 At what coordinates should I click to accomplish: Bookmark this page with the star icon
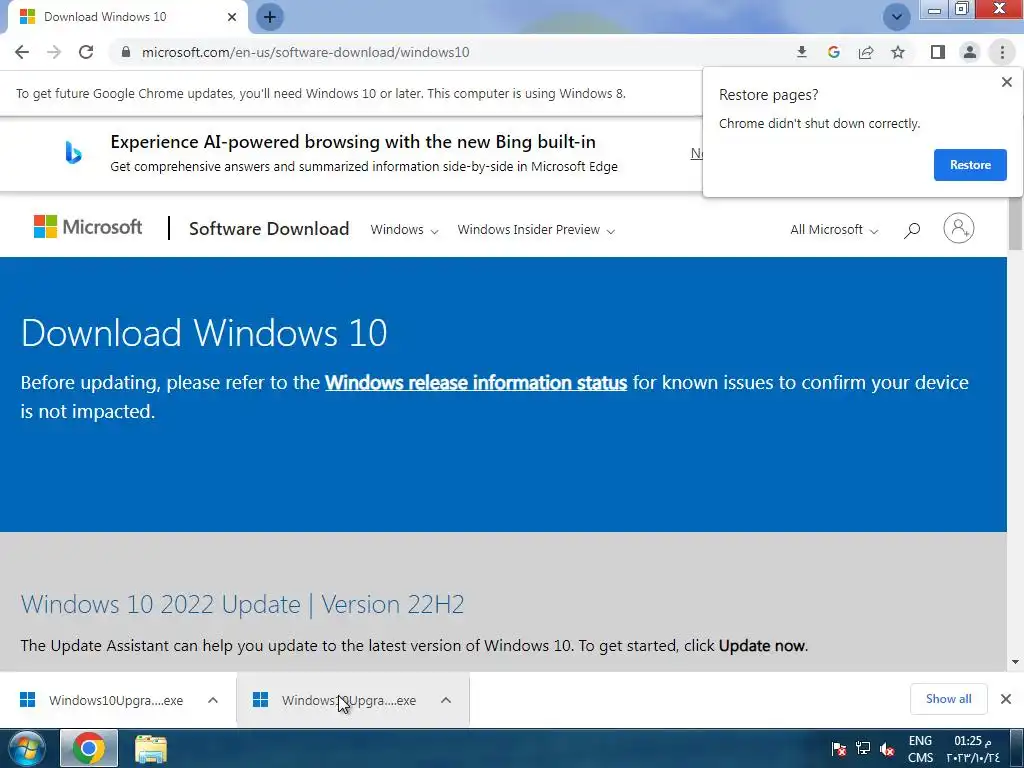pos(898,52)
